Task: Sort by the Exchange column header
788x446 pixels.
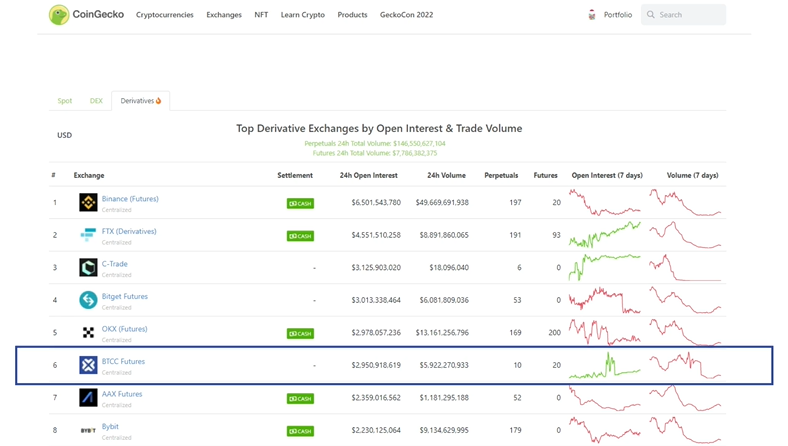Action: pos(89,175)
